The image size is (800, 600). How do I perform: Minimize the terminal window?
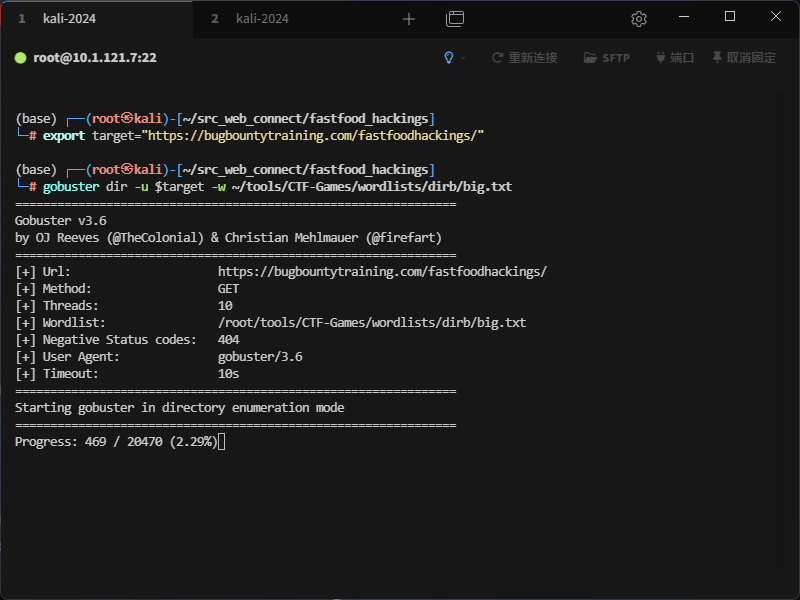pyautogui.click(x=684, y=17)
